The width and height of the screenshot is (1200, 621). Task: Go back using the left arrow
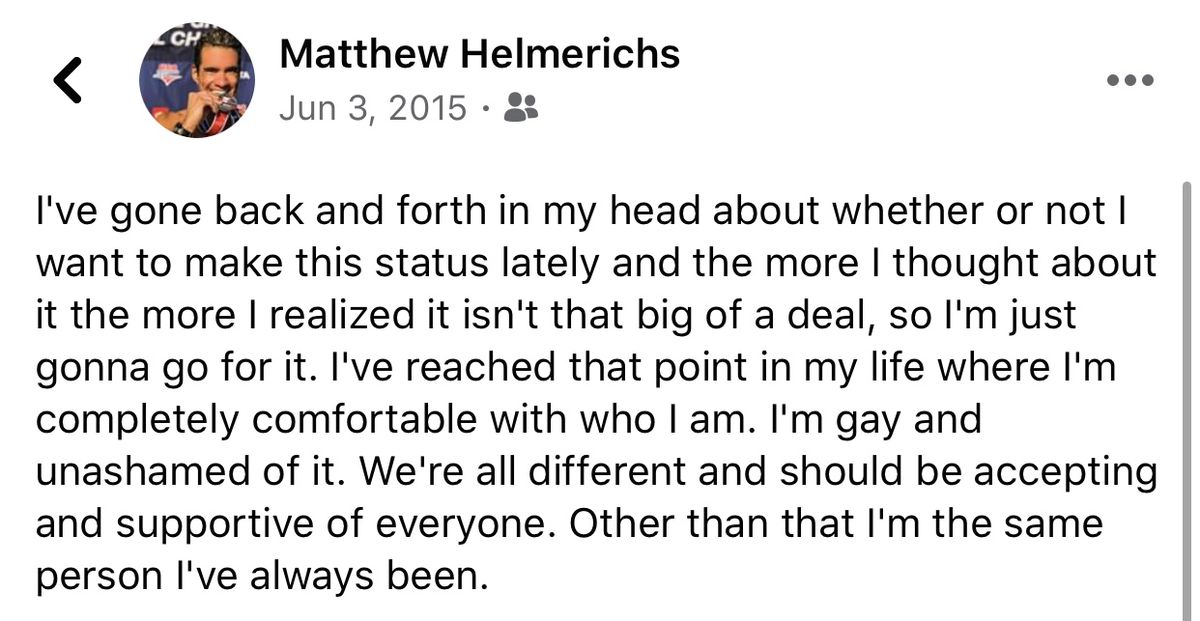point(68,81)
